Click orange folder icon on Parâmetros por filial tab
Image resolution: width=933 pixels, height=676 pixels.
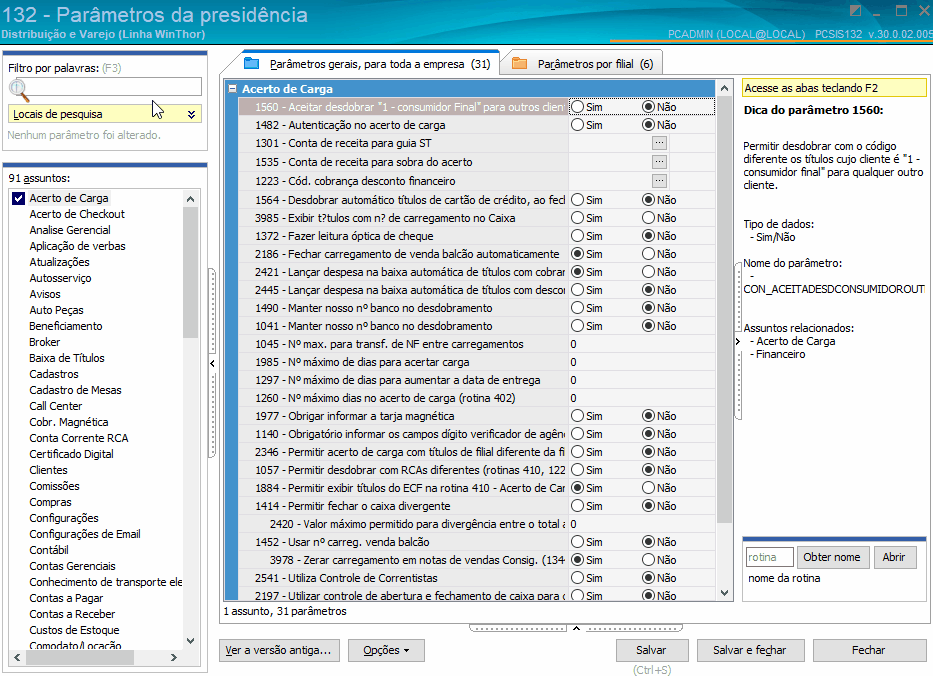point(519,63)
